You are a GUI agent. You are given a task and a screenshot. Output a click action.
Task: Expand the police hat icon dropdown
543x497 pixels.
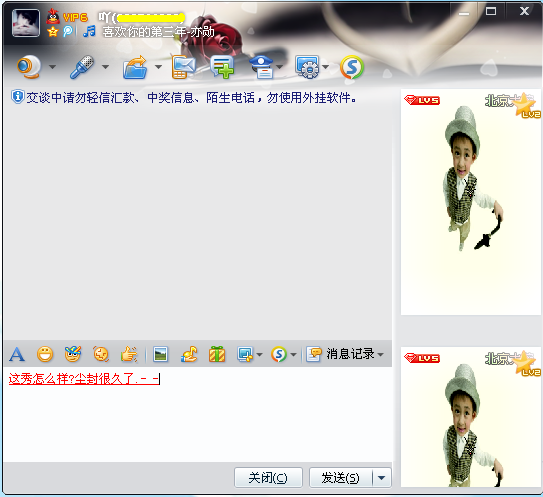click(x=279, y=66)
